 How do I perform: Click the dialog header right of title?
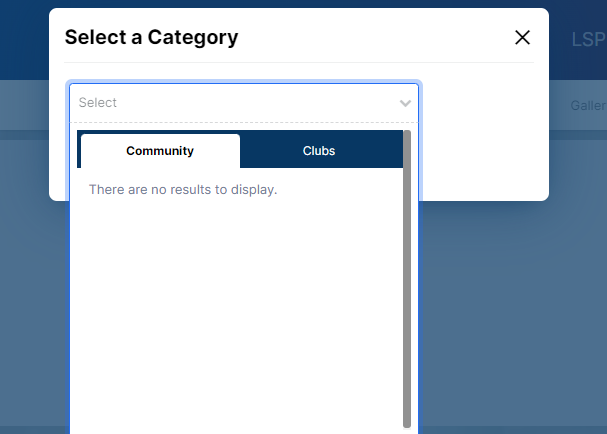(380, 38)
